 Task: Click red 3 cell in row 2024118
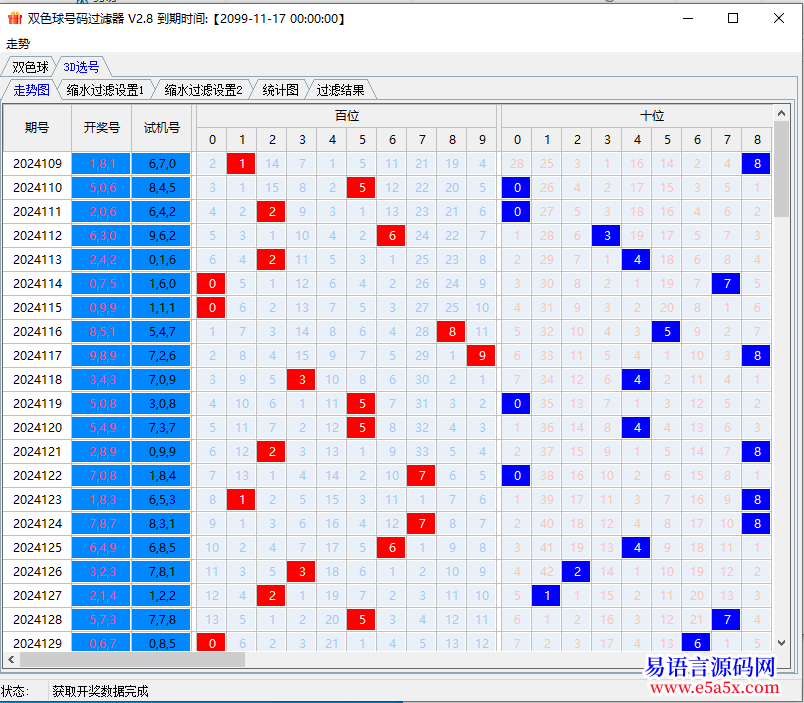(x=301, y=380)
